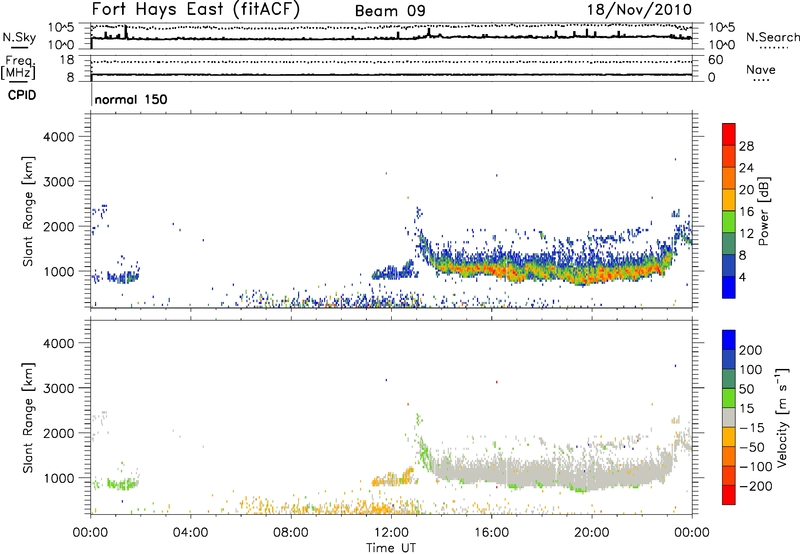Click the -200 label on the Velocity color bar

pos(756,486)
